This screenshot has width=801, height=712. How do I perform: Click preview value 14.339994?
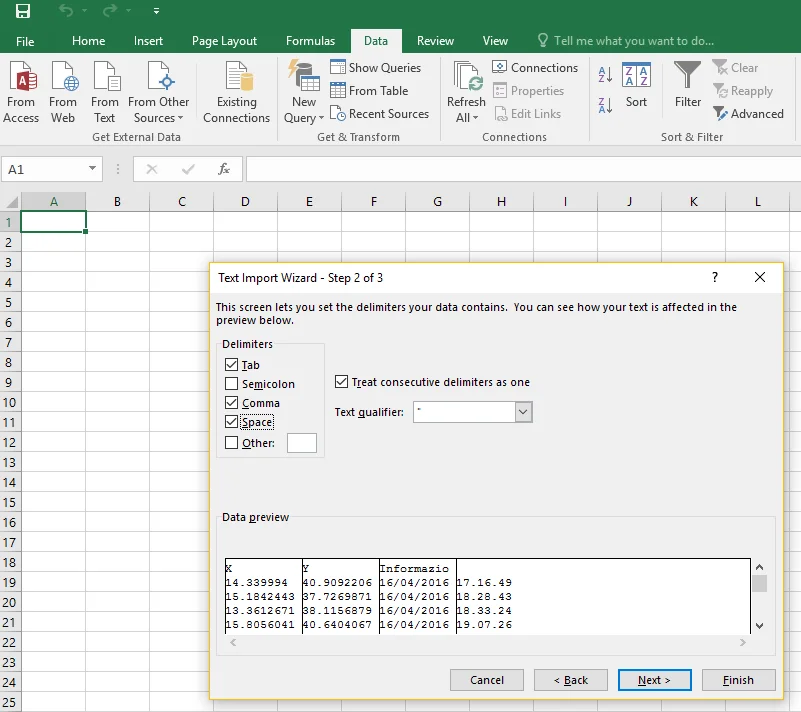256,582
